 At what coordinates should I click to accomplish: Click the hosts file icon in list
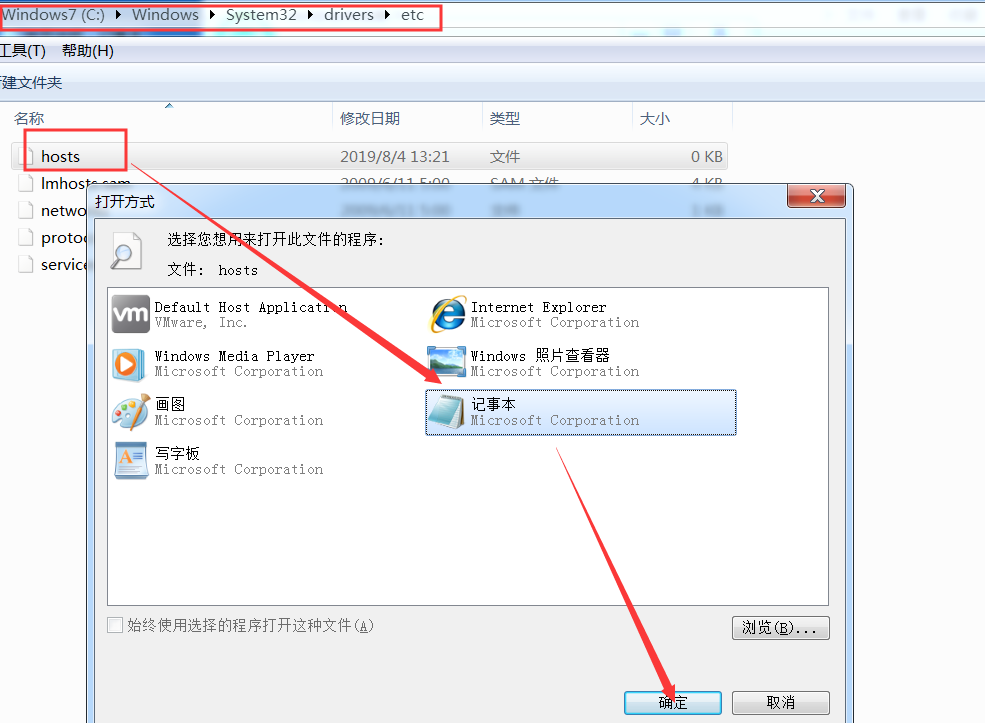click(x=26, y=156)
